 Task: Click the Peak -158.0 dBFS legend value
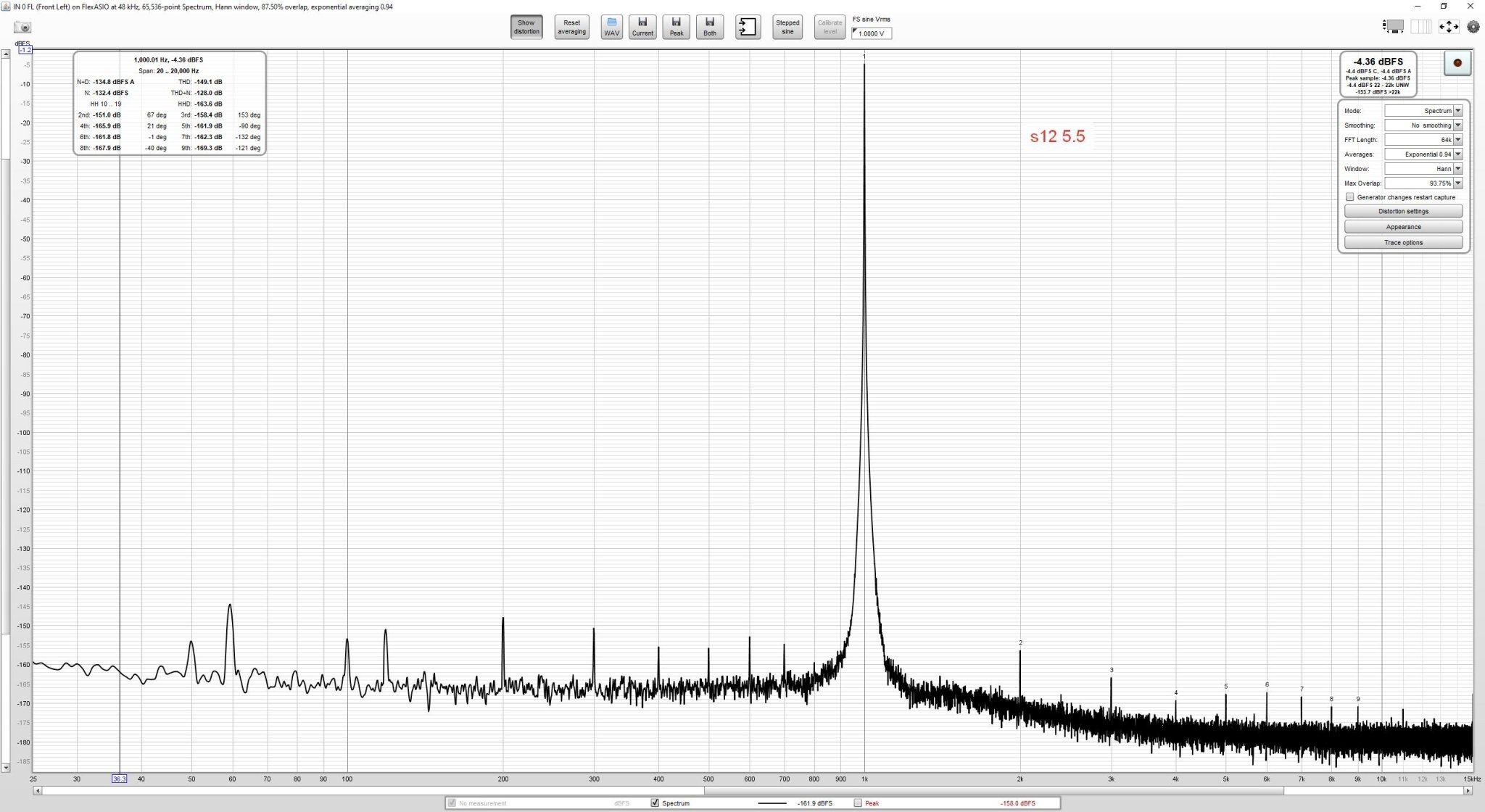tap(1017, 803)
